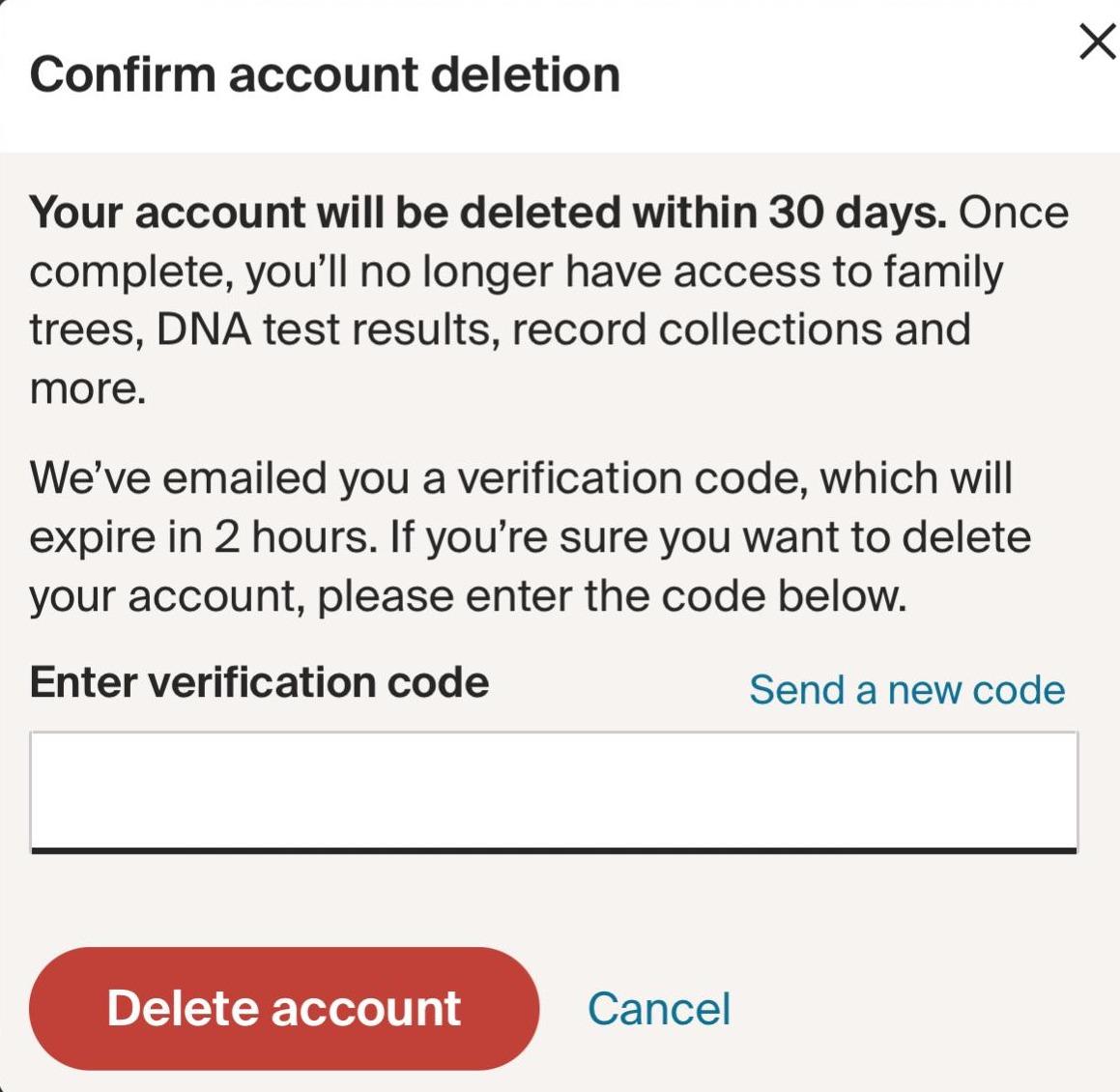Click the "DNA test results" text
This screenshot has width=1120, height=1092.
329,330
